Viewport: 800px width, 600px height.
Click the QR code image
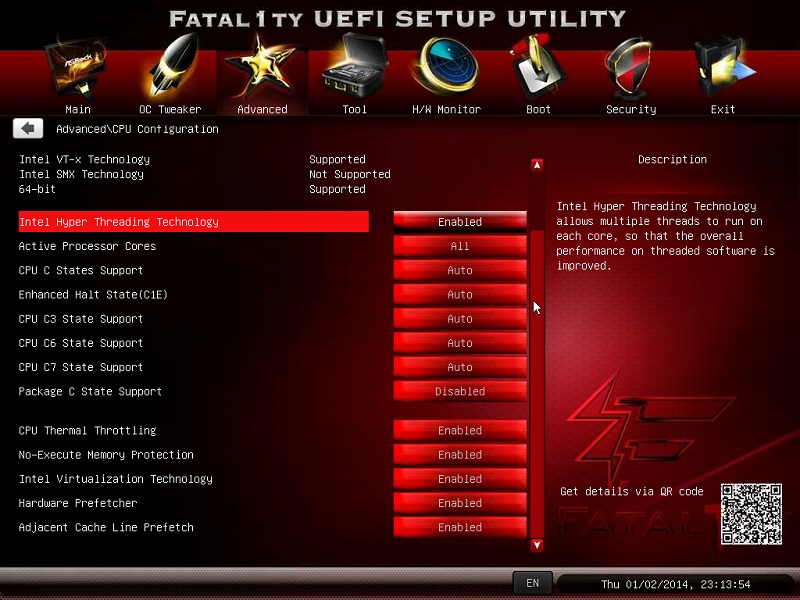point(750,514)
